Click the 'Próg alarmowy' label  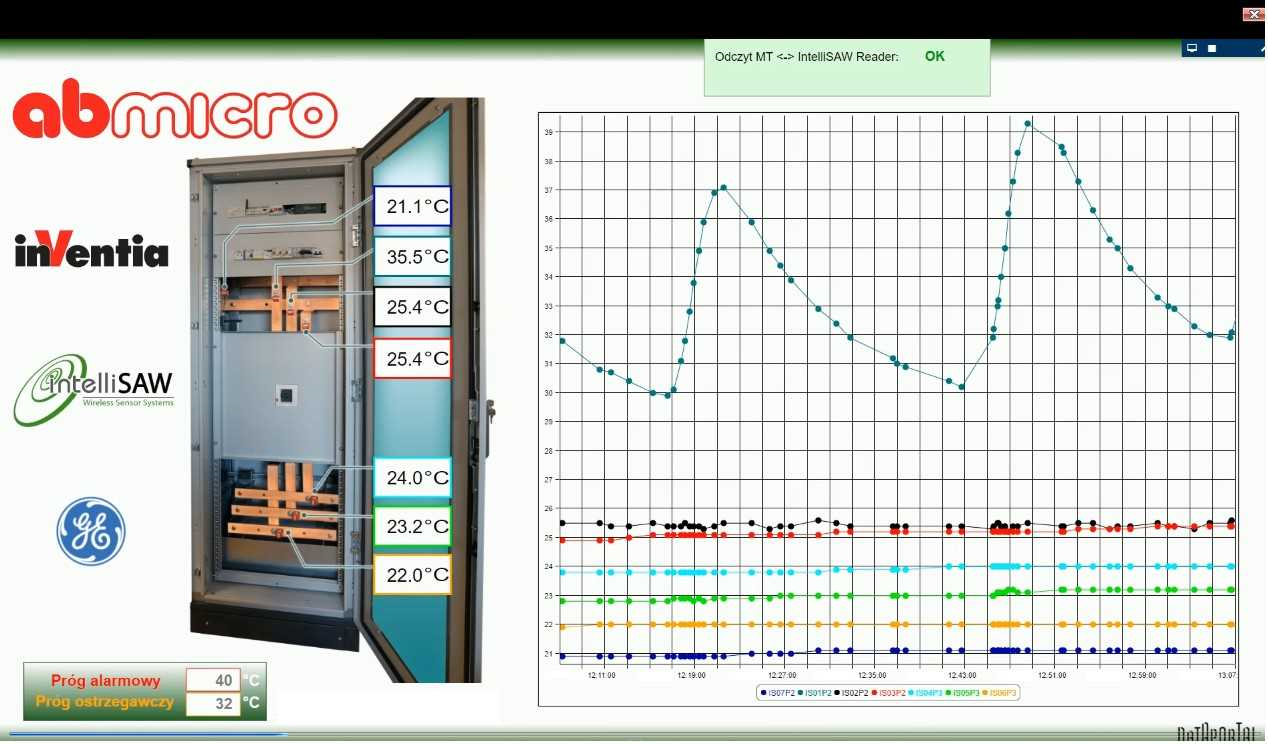tap(106, 681)
